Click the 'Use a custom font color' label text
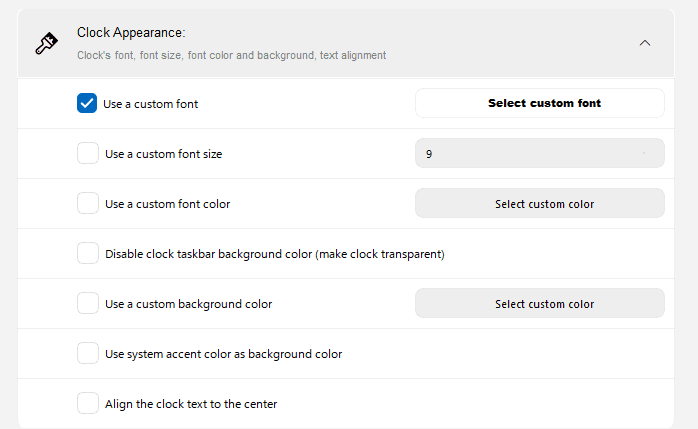 point(167,204)
